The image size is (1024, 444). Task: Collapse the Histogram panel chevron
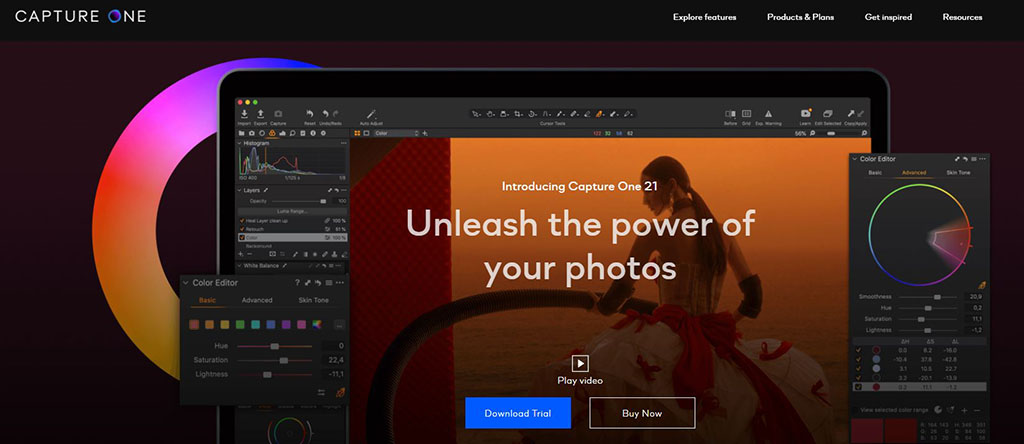[240, 143]
